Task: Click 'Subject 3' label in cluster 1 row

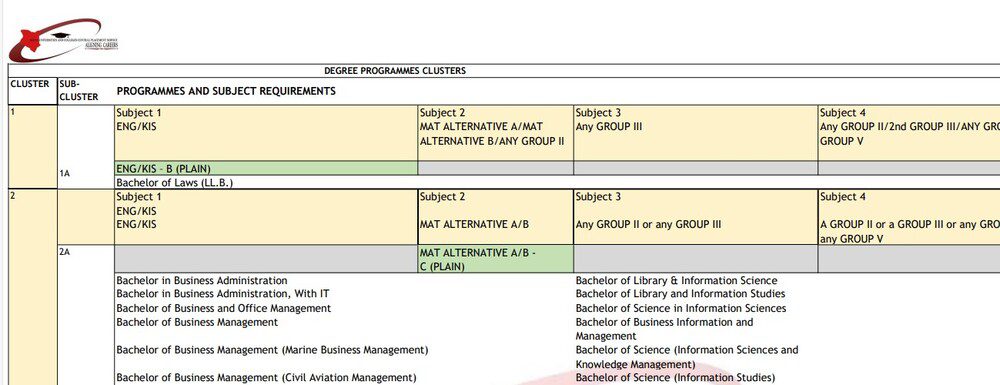Action: (598, 113)
